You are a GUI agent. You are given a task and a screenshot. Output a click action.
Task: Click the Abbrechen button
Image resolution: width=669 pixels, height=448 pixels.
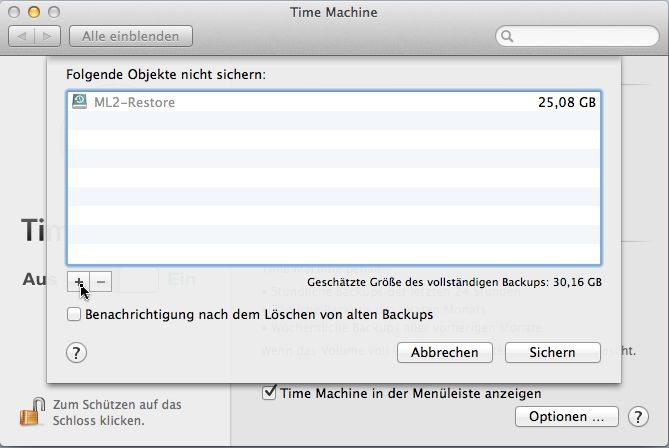[445, 352]
